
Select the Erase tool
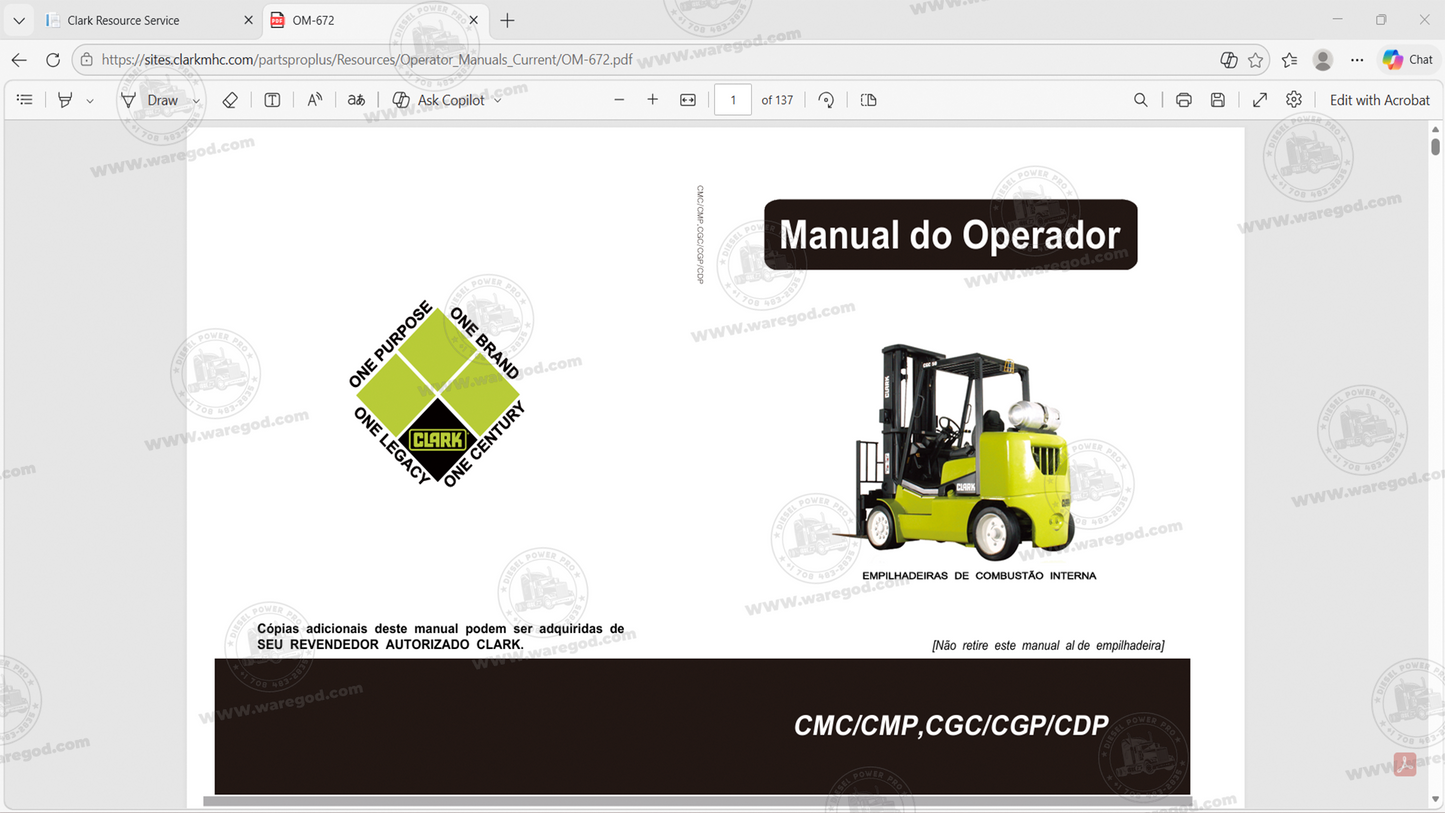pos(230,100)
